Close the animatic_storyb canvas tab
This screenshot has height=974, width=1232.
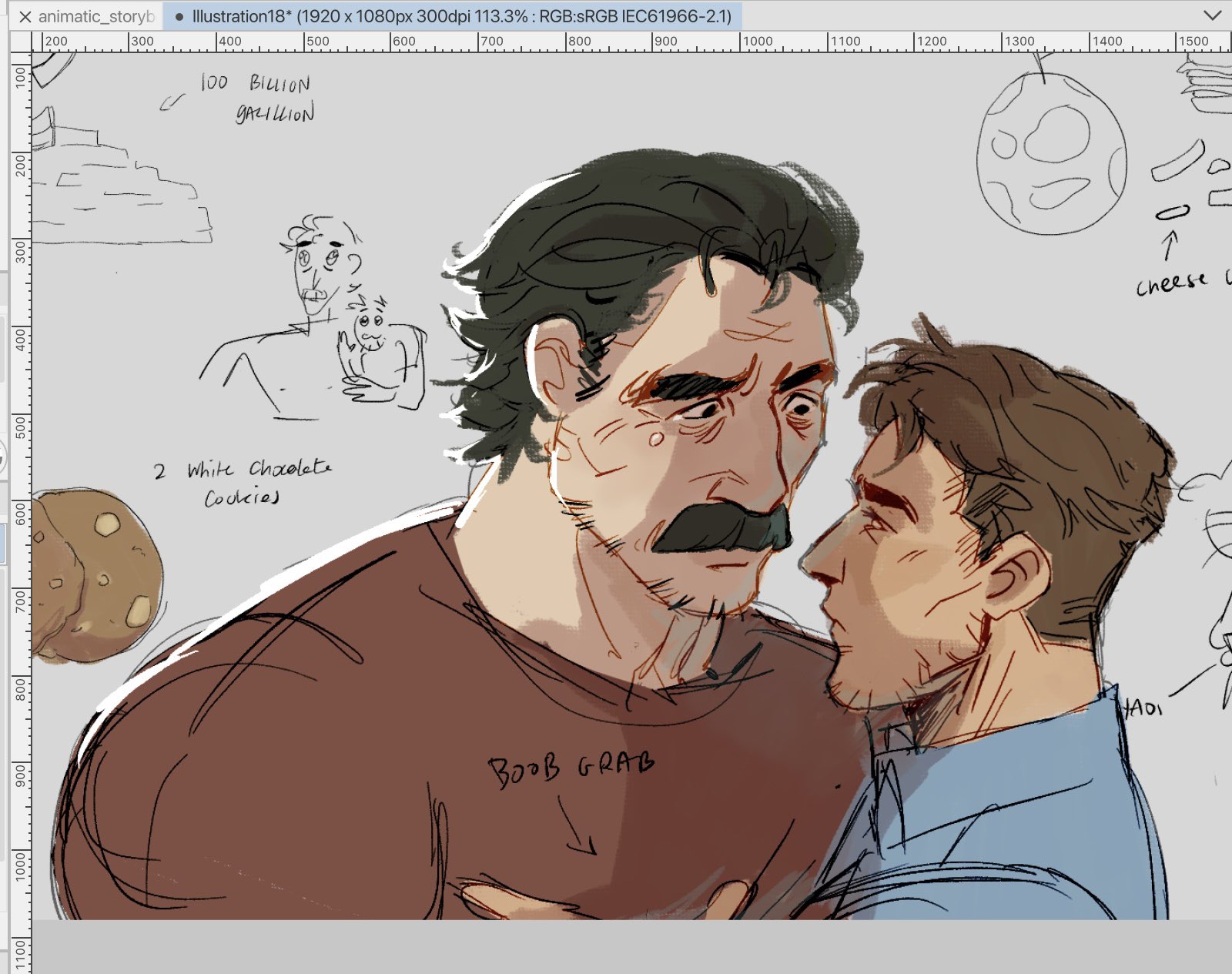tap(25, 16)
